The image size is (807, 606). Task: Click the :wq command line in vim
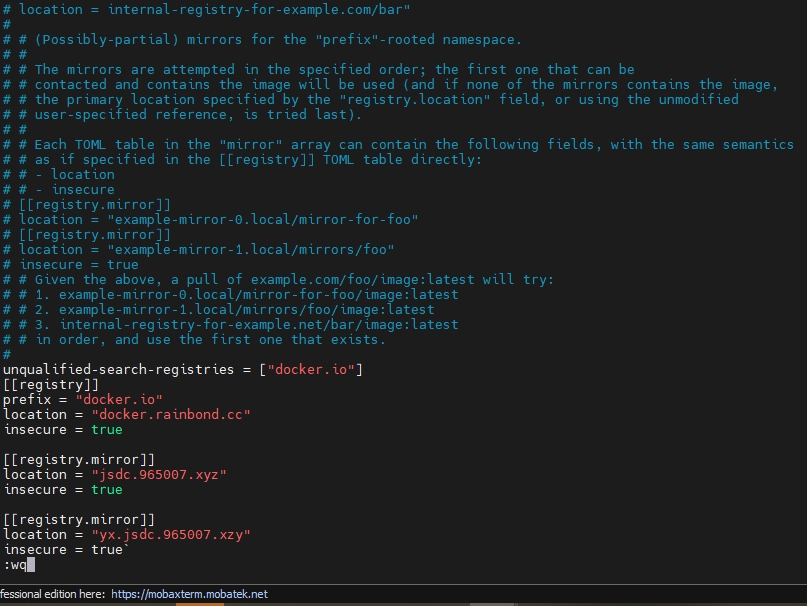15,565
